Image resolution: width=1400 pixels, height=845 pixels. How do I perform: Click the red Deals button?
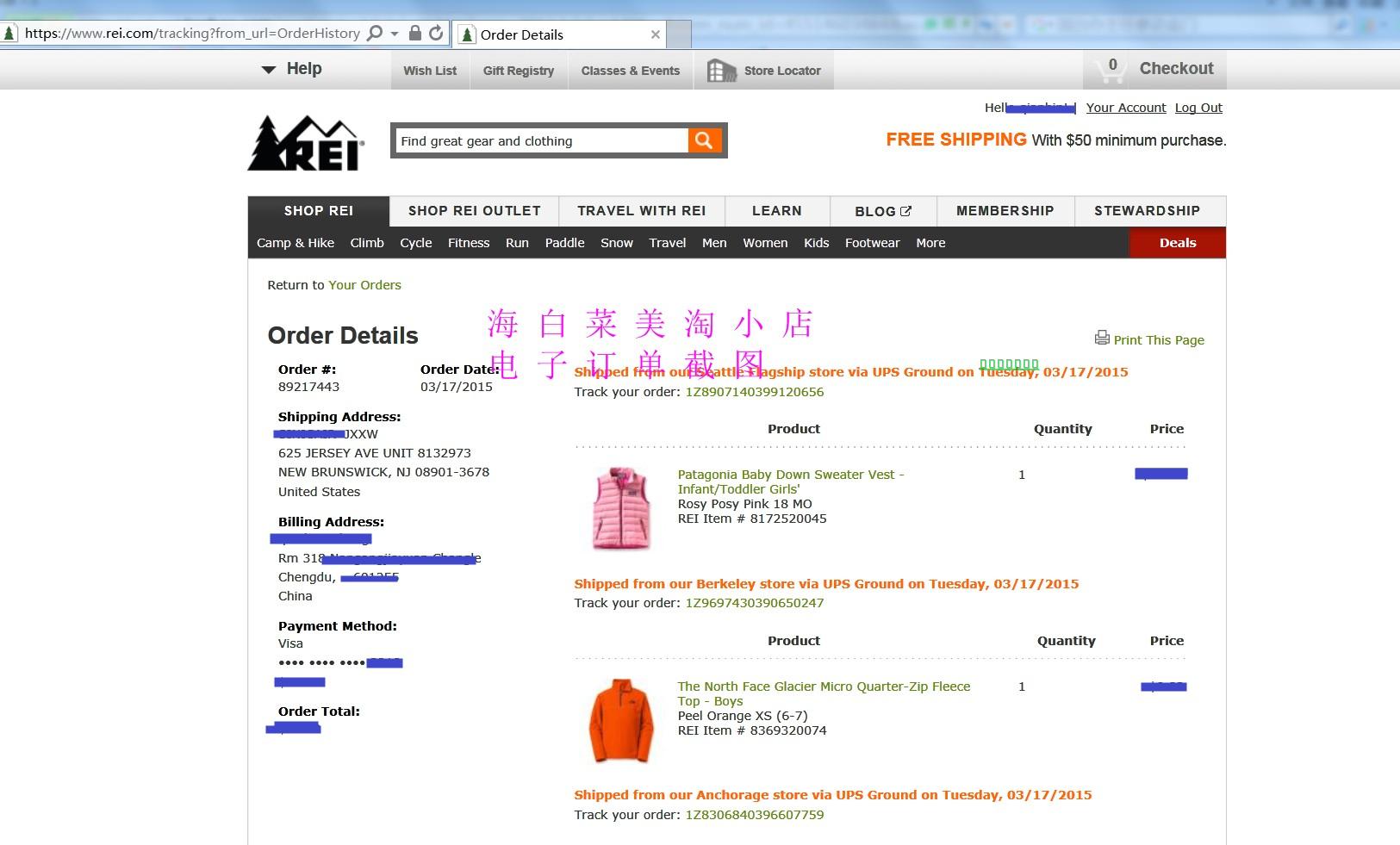(x=1178, y=243)
